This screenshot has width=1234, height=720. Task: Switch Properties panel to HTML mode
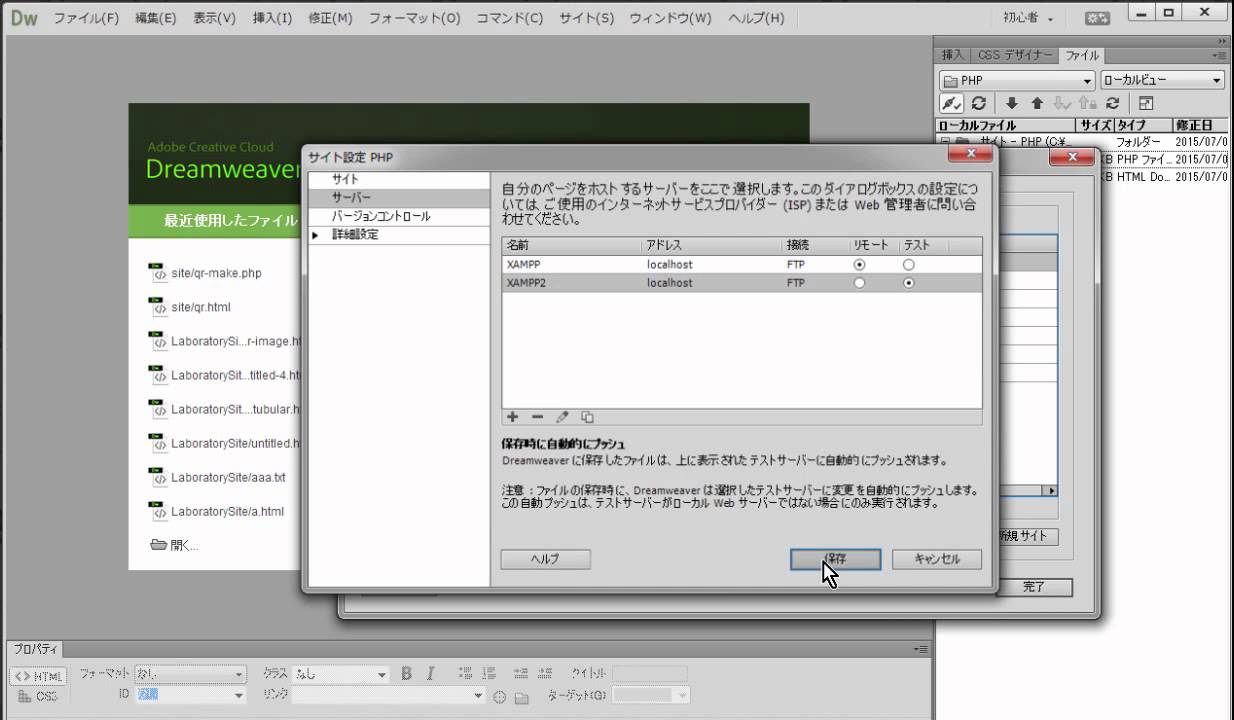click(39, 676)
